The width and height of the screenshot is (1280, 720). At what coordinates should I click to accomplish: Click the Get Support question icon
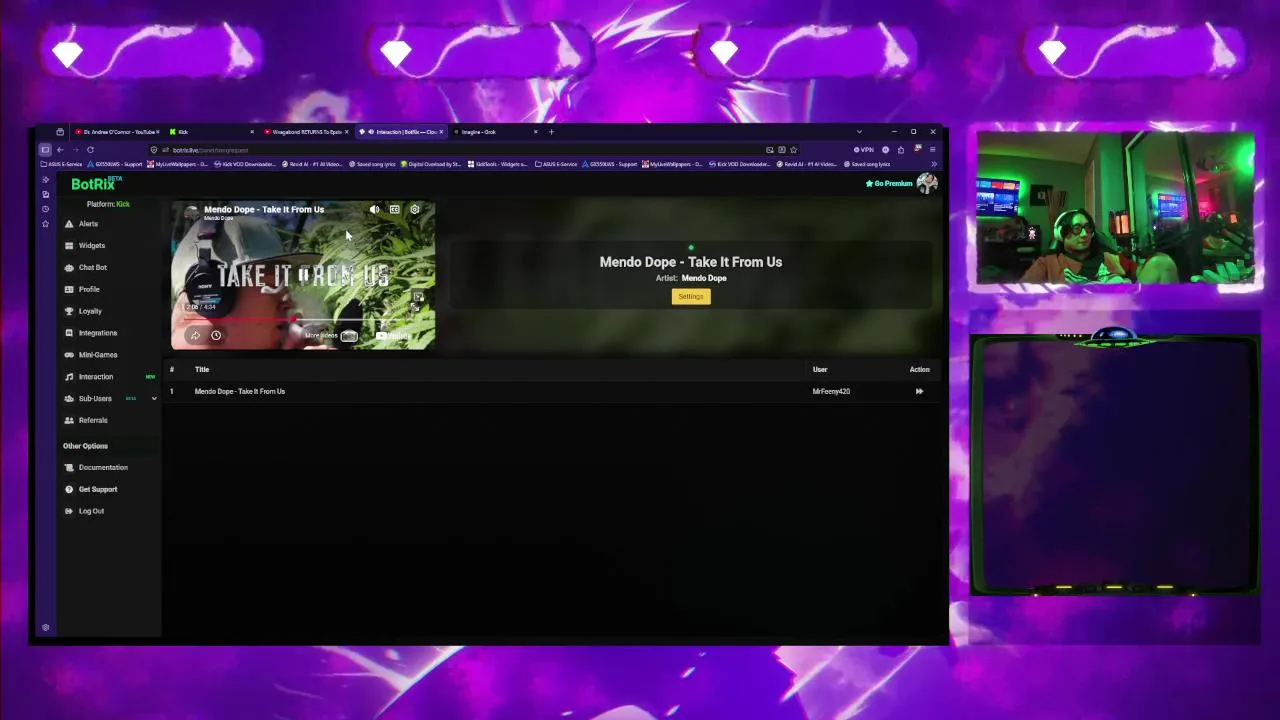click(69, 489)
